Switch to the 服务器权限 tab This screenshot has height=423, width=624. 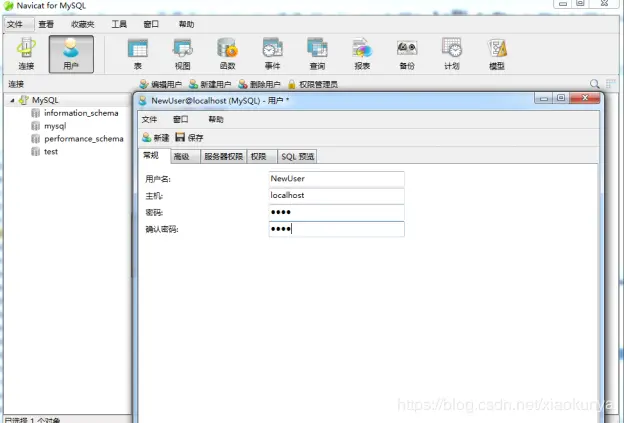coord(223,156)
